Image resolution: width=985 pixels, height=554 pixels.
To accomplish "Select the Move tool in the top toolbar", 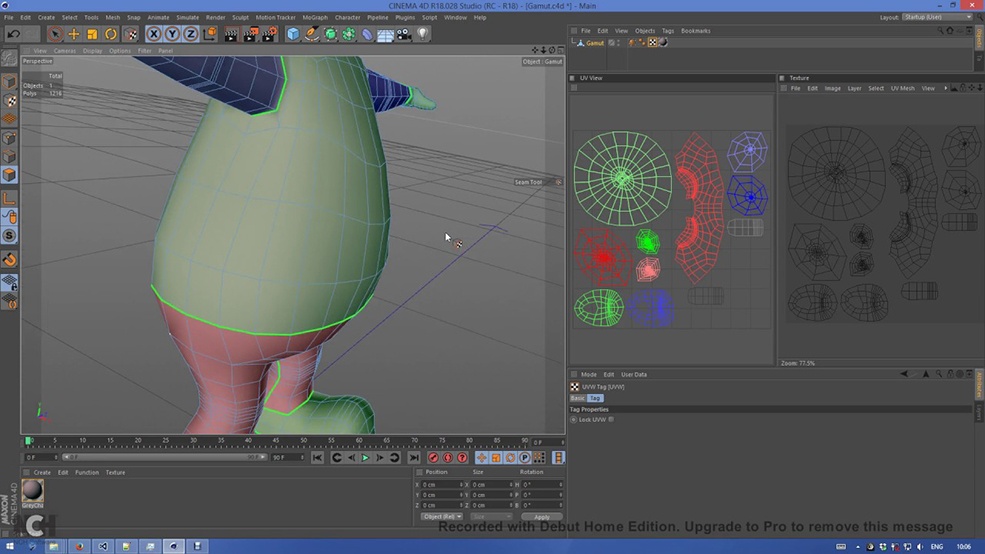I will click(73, 34).
